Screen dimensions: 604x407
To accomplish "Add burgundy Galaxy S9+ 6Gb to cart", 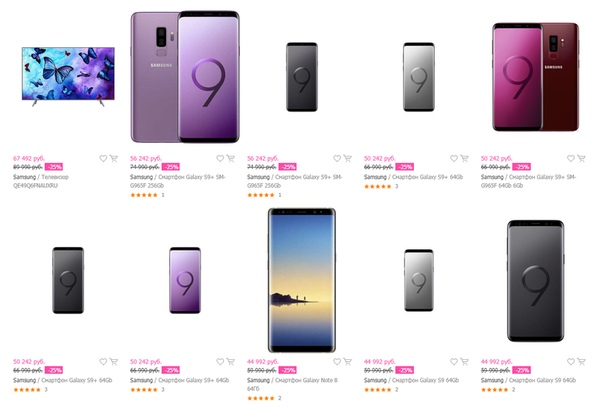I will tap(583, 158).
